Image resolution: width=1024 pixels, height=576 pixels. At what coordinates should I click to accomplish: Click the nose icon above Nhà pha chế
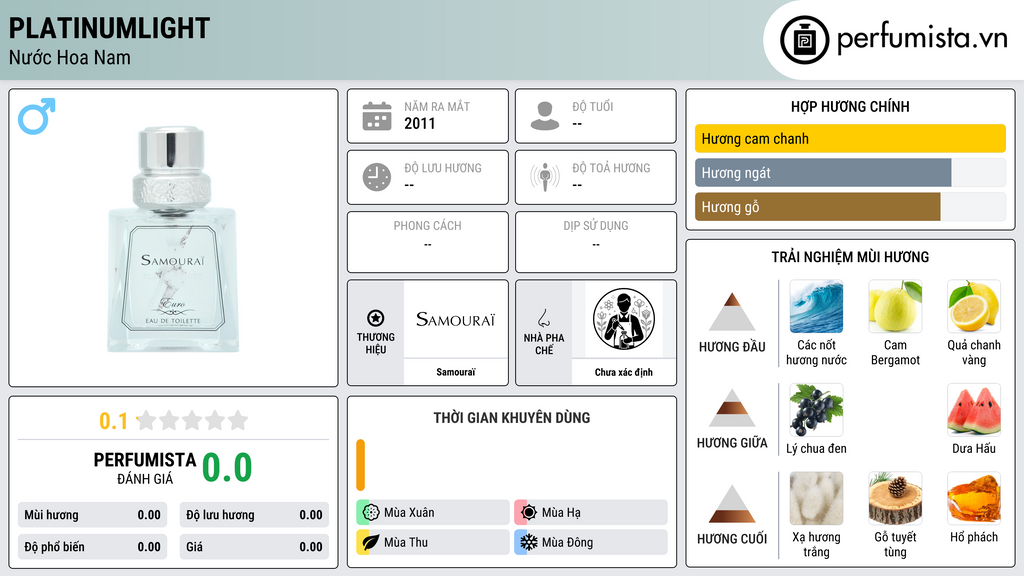(543, 318)
